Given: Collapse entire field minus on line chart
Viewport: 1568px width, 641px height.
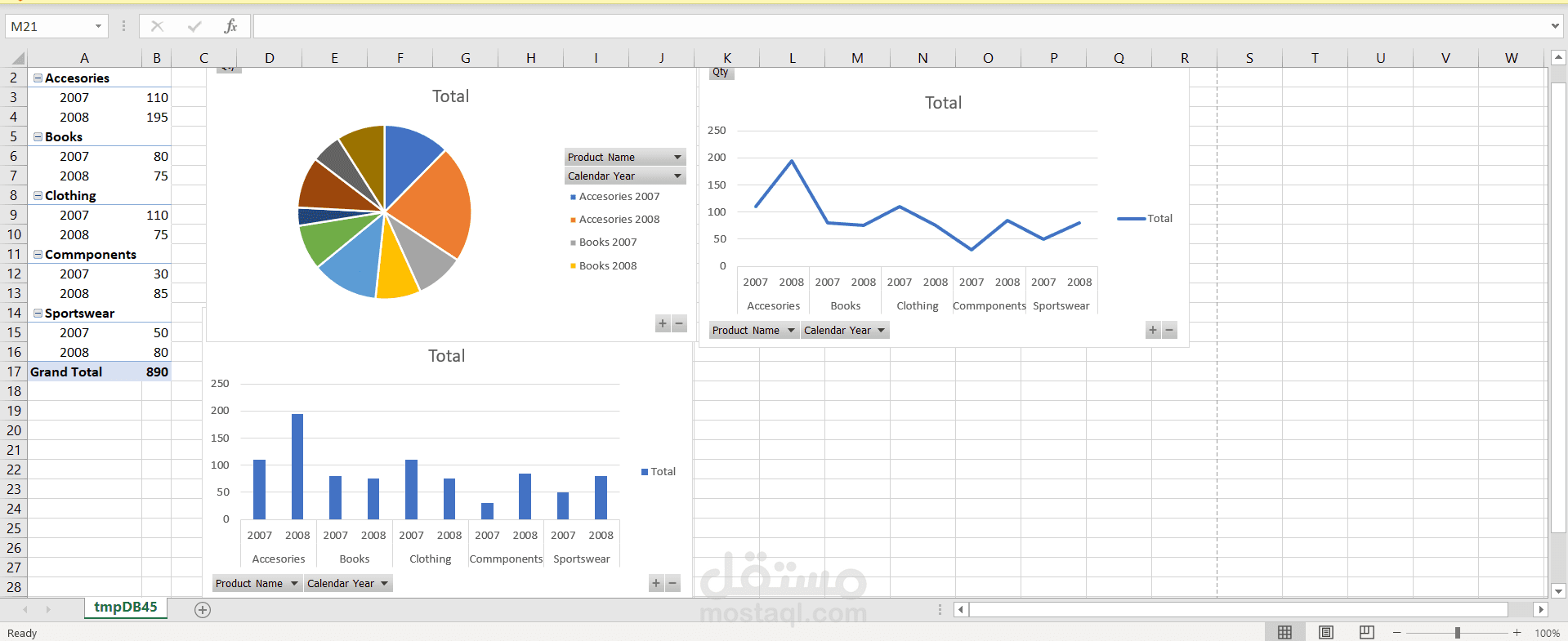Looking at the screenshot, I should point(1169,331).
